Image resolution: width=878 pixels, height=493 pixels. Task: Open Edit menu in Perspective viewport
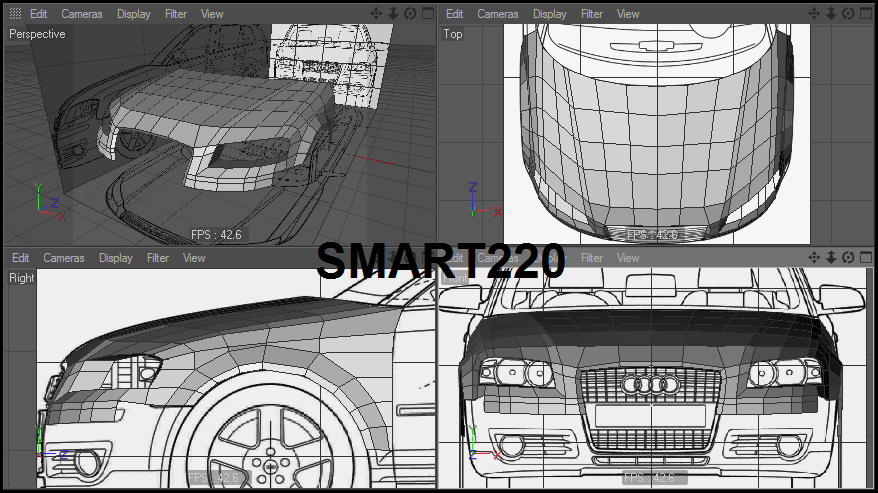pyautogui.click(x=39, y=14)
